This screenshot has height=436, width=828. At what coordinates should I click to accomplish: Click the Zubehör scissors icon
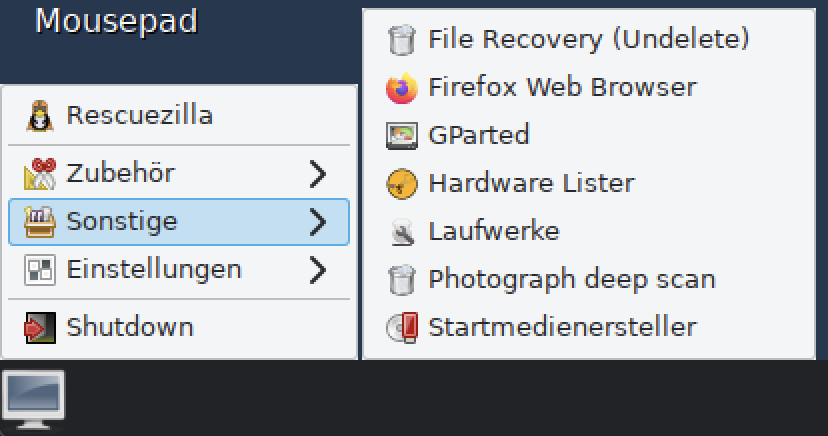pyautogui.click(x=40, y=174)
